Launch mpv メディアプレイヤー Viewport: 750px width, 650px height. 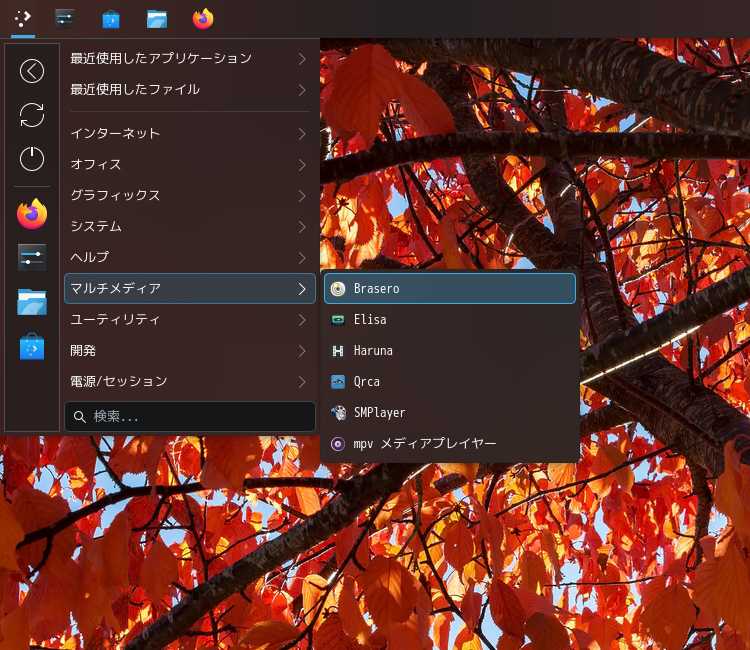[450, 444]
